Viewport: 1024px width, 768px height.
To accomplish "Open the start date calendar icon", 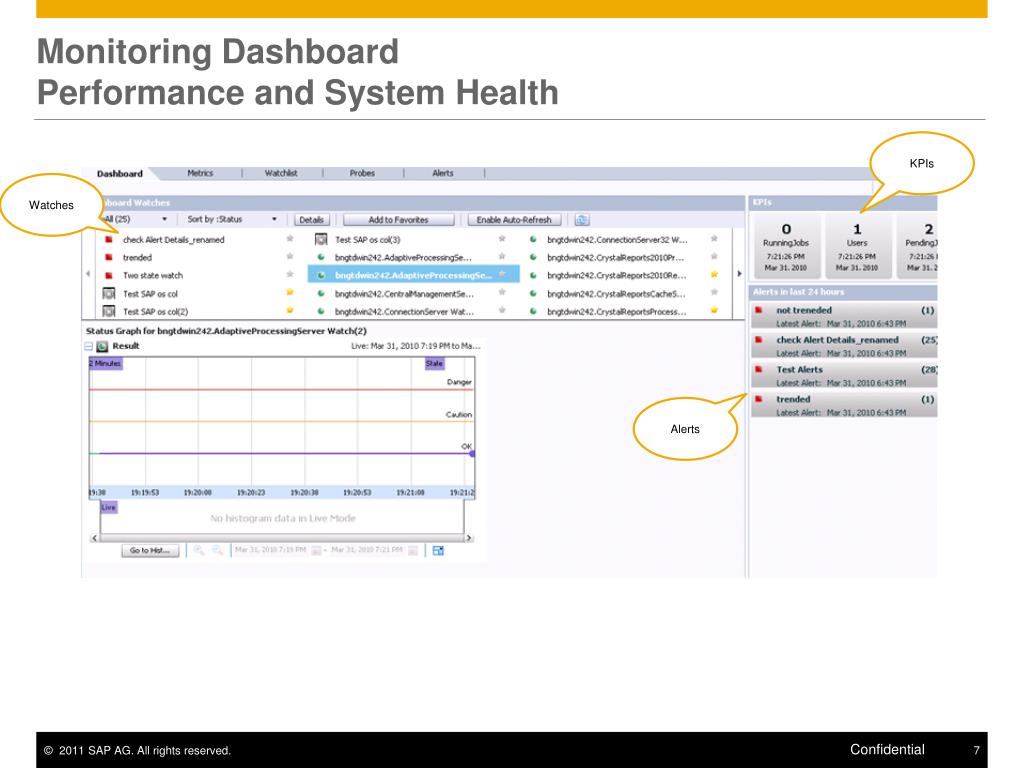I will pos(316,551).
